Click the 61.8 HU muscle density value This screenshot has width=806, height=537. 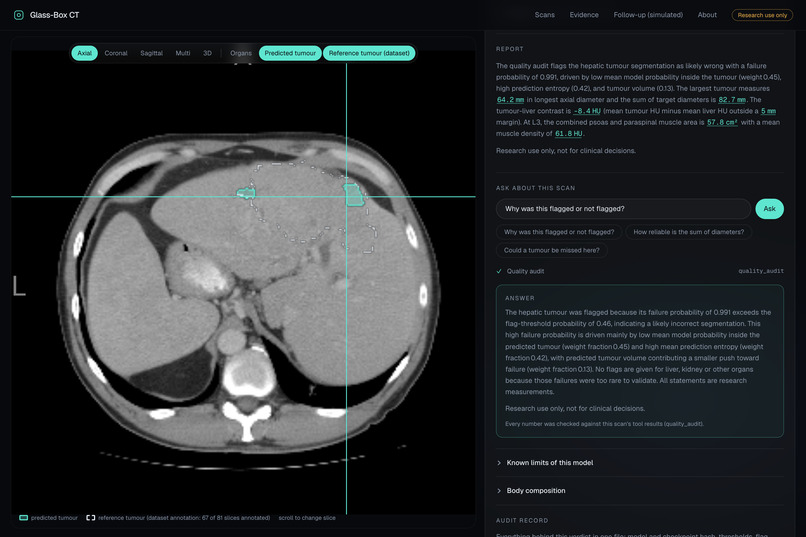click(x=569, y=134)
